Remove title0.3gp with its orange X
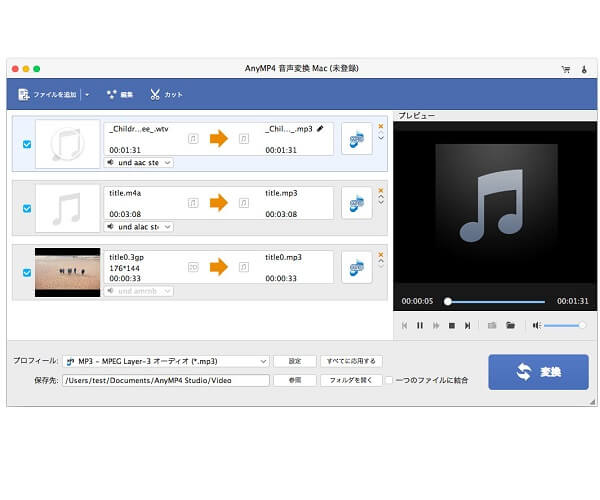Screen dimensions: 600x500 tap(381, 254)
